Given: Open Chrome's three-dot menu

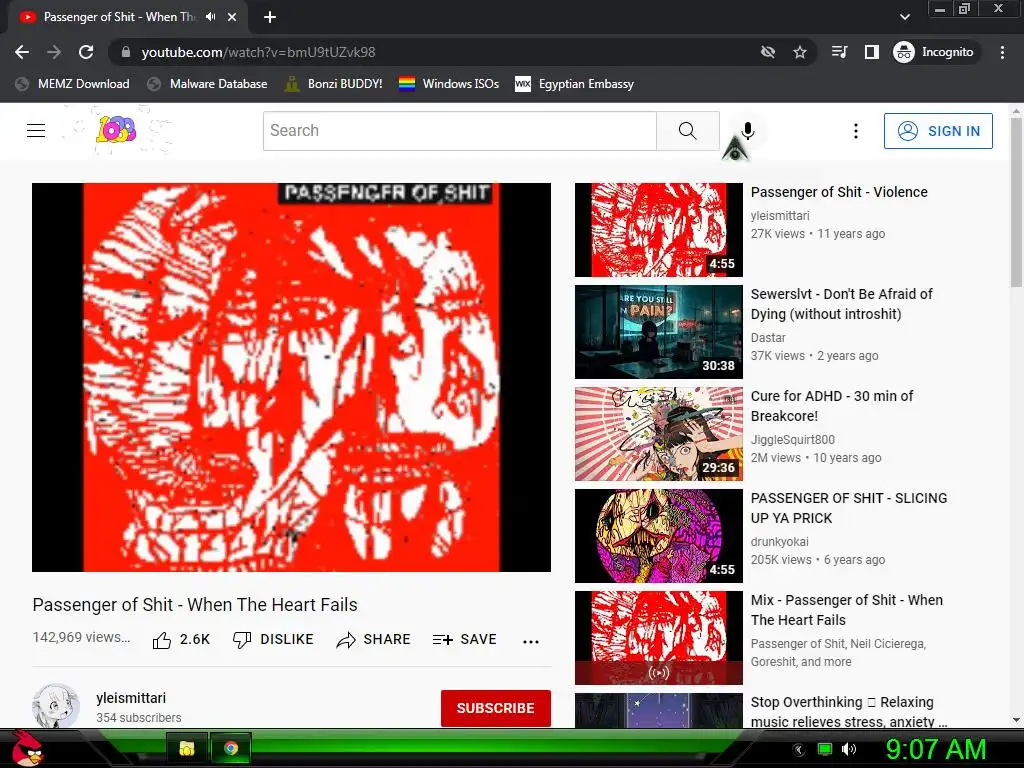Looking at the screenshot, I should point(1002,52).
